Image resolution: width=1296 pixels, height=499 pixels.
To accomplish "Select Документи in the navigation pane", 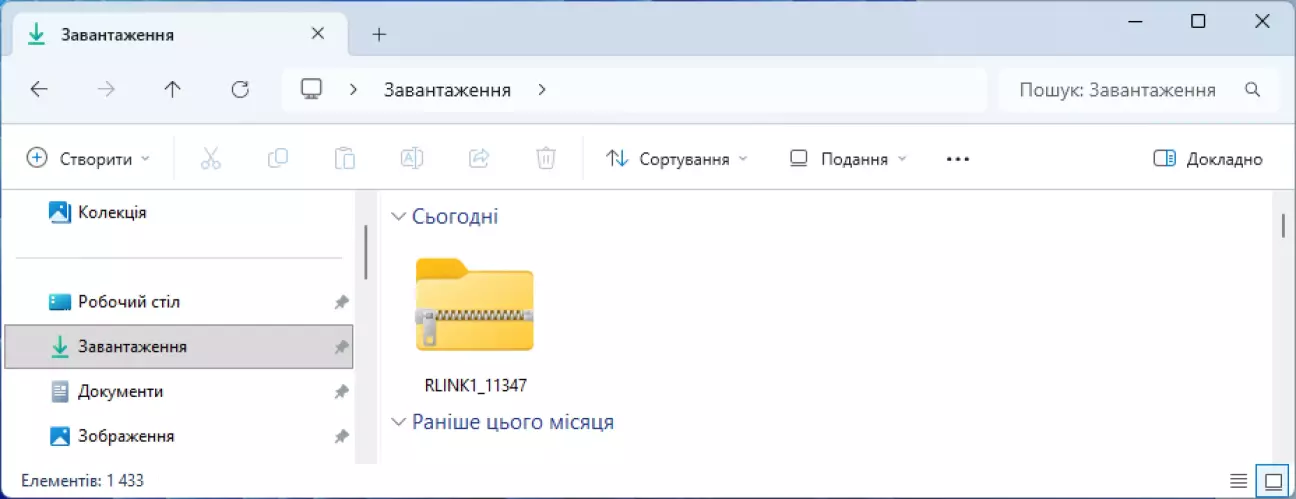I will 120,391.
